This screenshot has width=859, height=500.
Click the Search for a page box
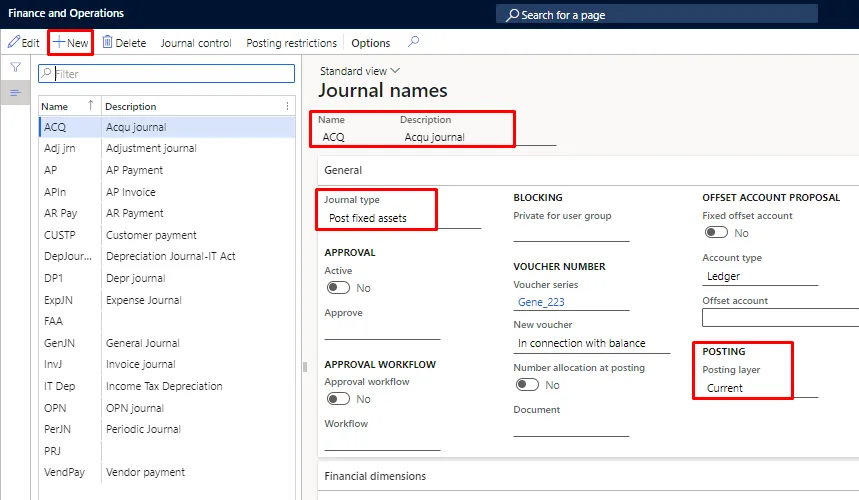[656, 15]
